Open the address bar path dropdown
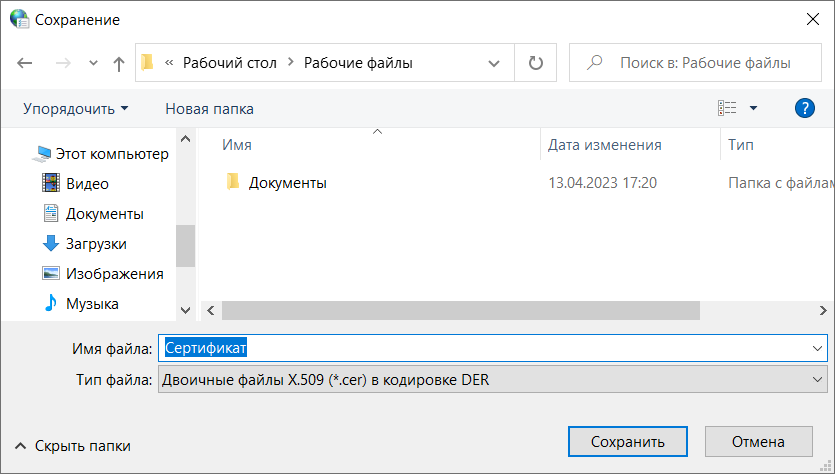Image resolution: width=835 pixels, height=474 pixels. [494, 63]
